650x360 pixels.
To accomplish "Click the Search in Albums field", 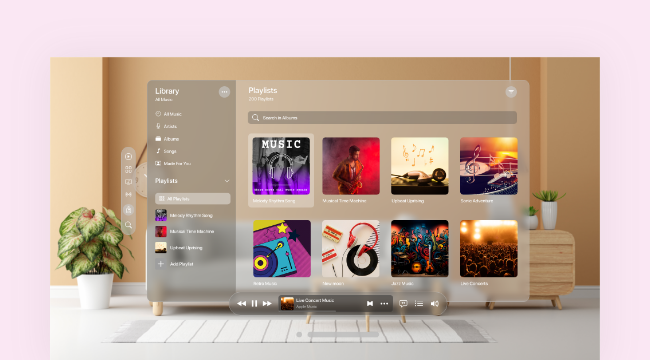I will (382, 117).
